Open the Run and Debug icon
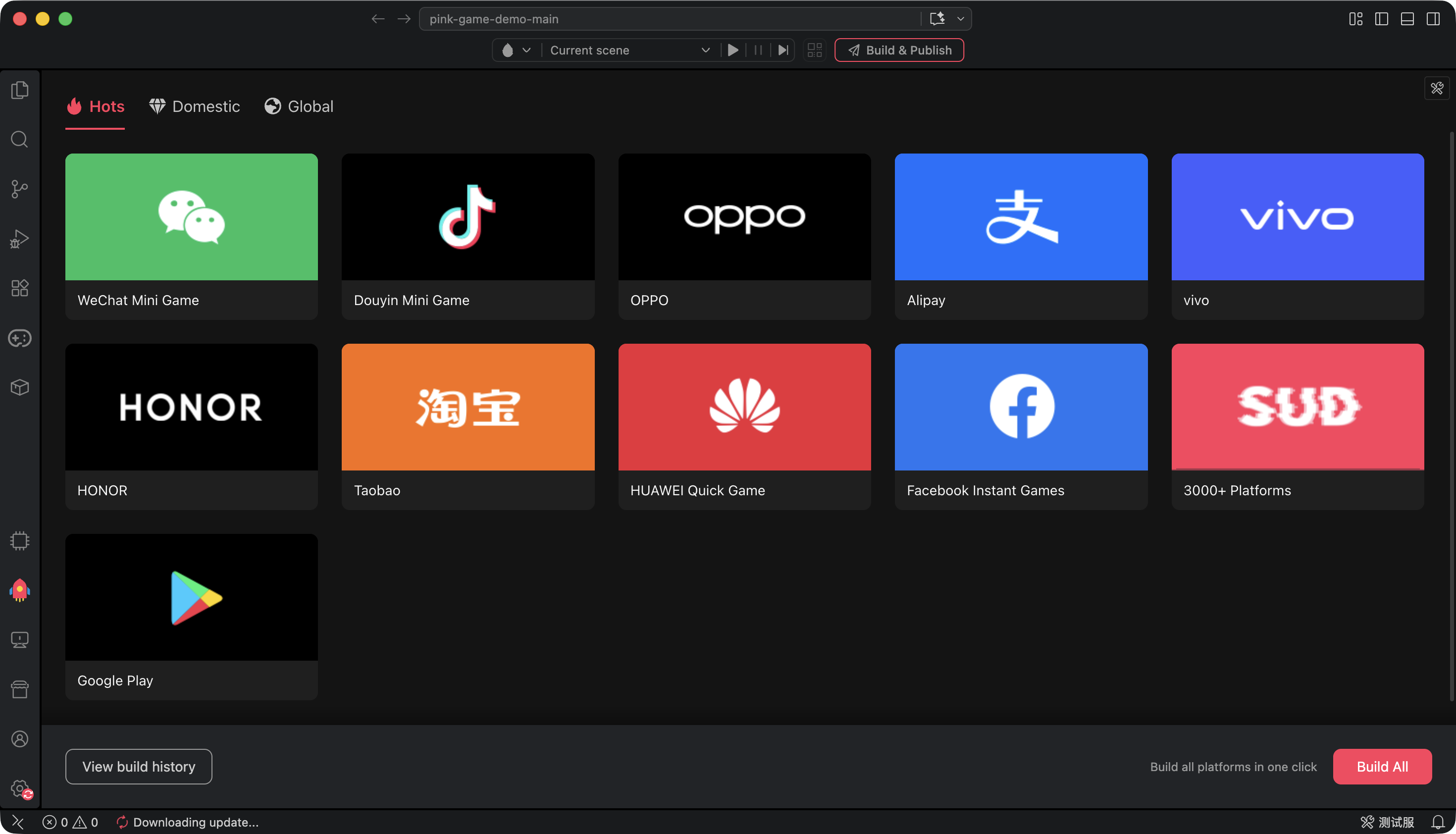The image size is (1456, 834). coord(20,239)
